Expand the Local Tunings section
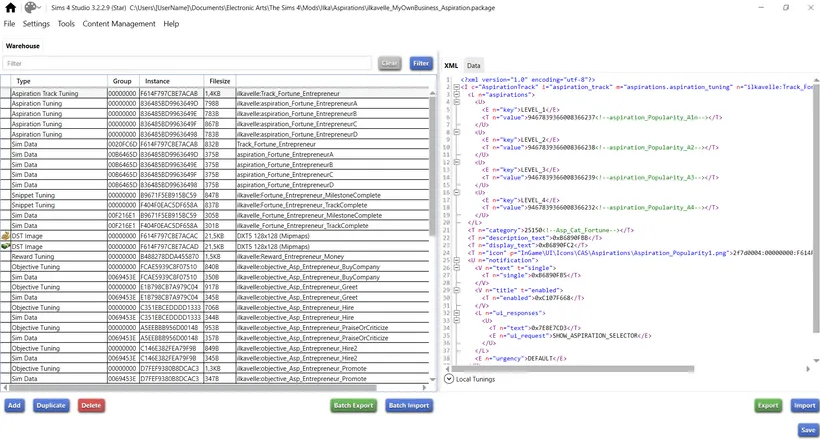The image size is (820, 440). click(x=449, y=379)
